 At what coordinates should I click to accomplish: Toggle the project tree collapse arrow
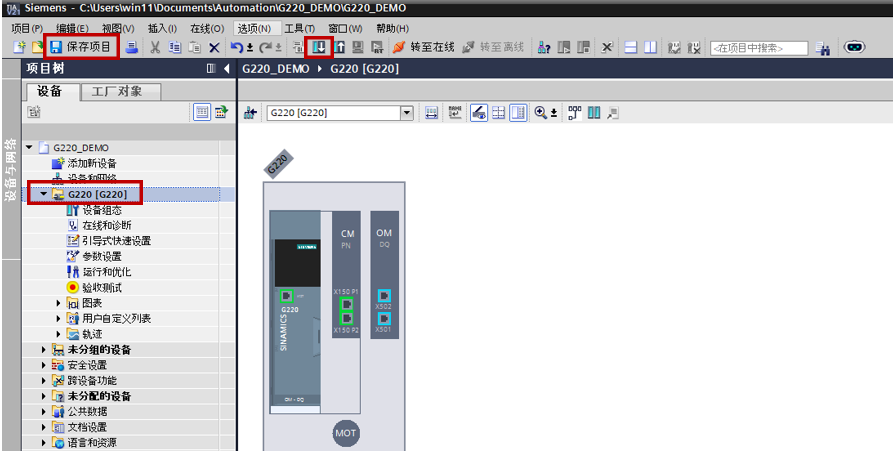pyautogui.click(x=227, y=69)
